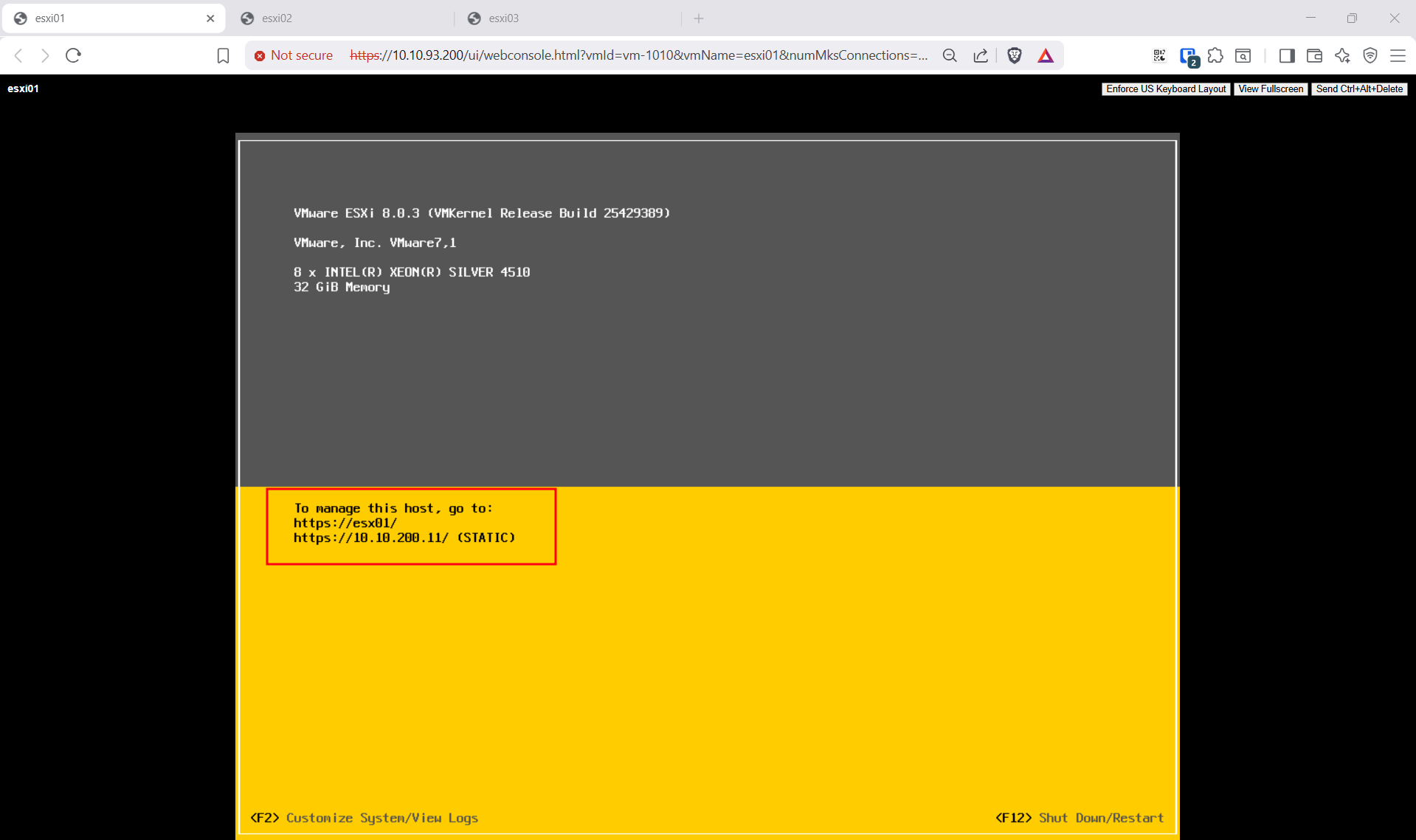The height and width of the screenshot is (840, 1416).
Task: Click the address bar URL
Action: pyautogui.click(x=638, y=55)
